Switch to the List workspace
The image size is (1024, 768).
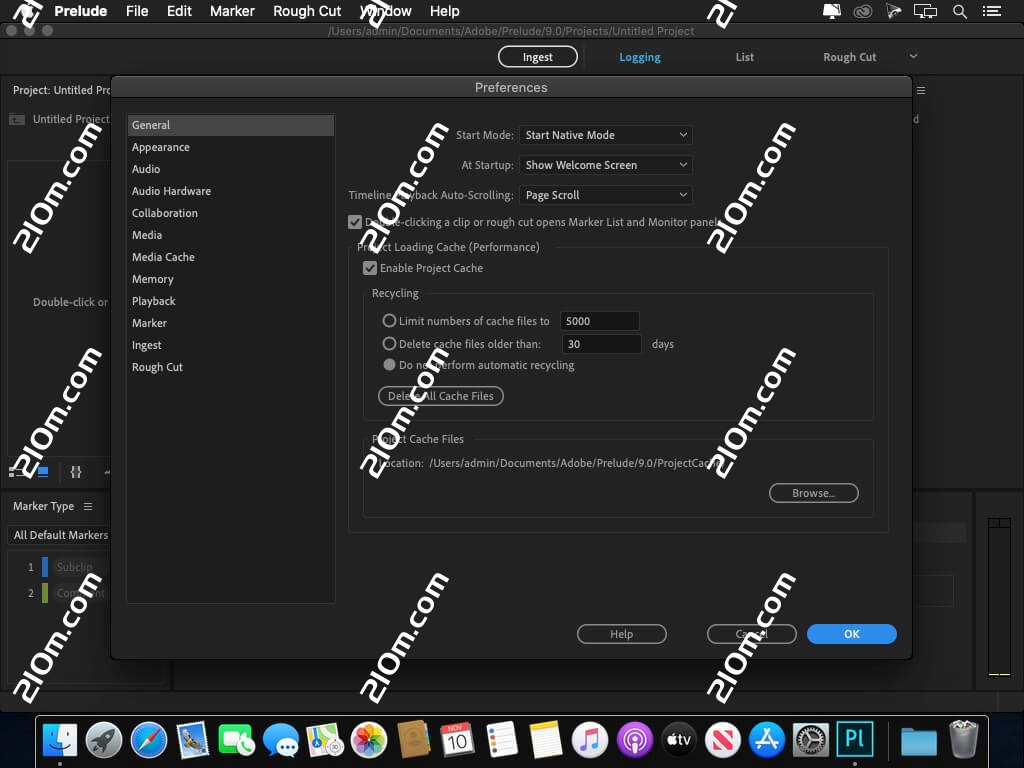[x=744, y=57]
